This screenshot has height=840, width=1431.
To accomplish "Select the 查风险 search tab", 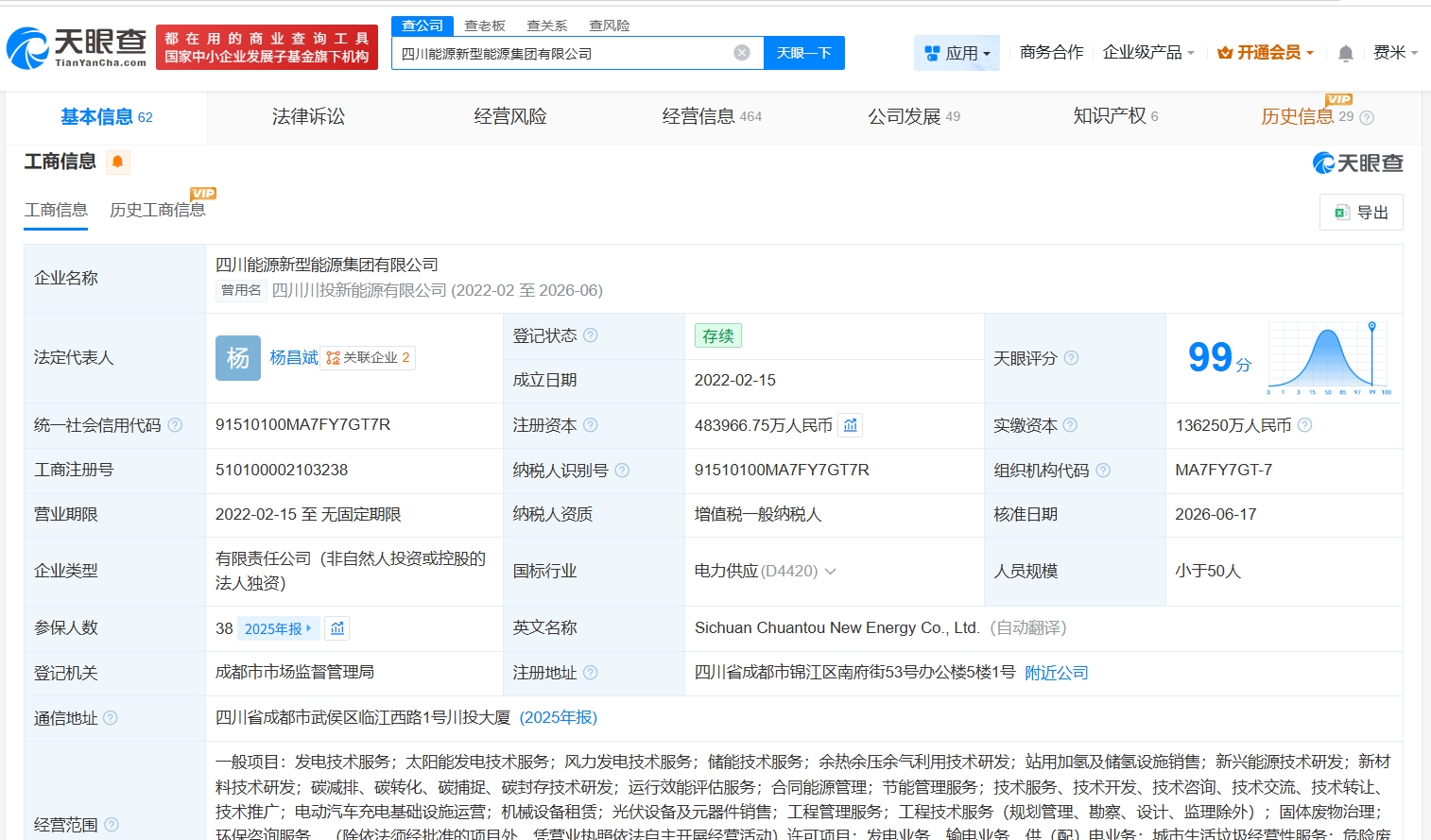I will 609,26.
